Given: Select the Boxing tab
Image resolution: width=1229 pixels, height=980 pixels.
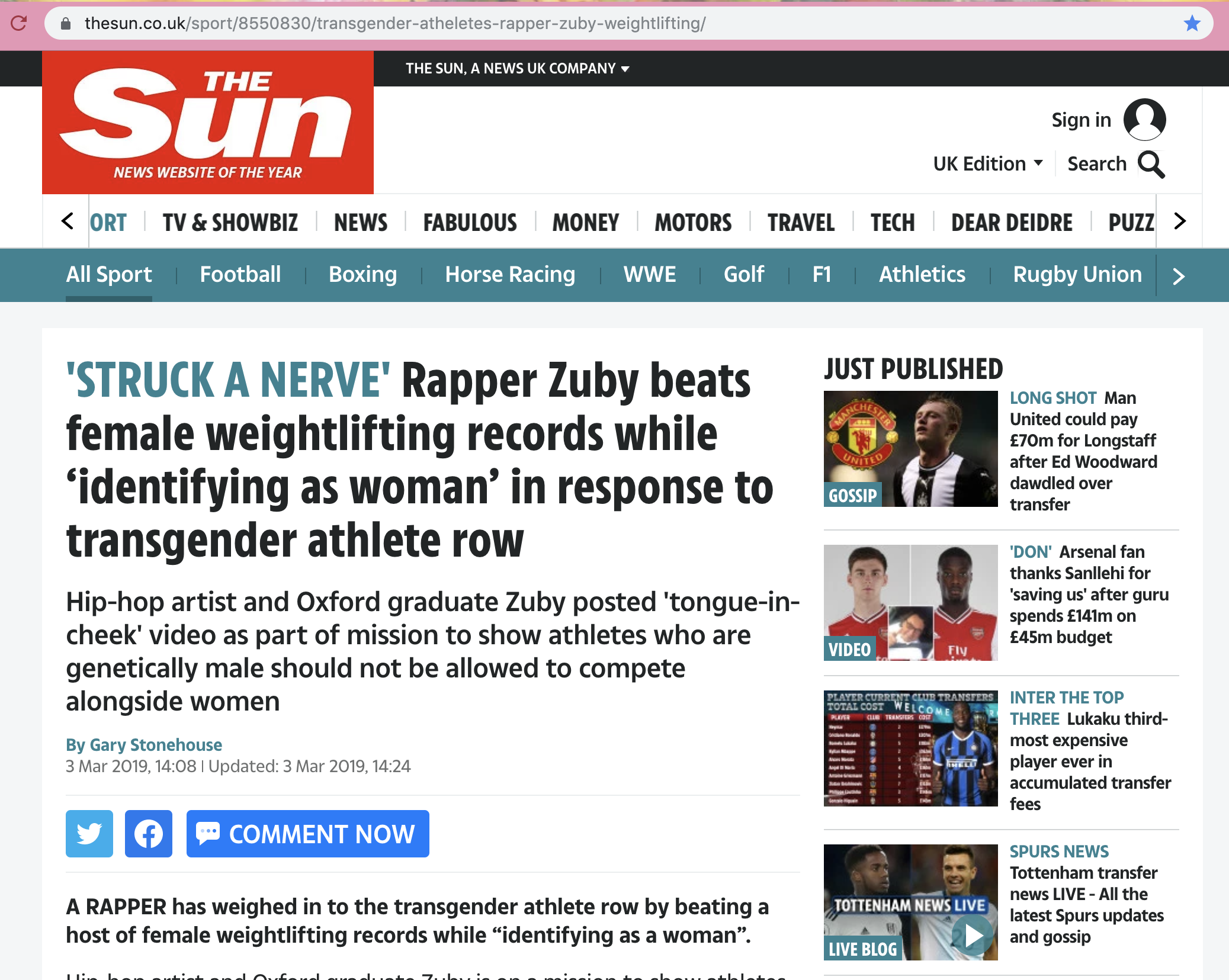Looking at the screenshot, I should [x=363, y=275].
